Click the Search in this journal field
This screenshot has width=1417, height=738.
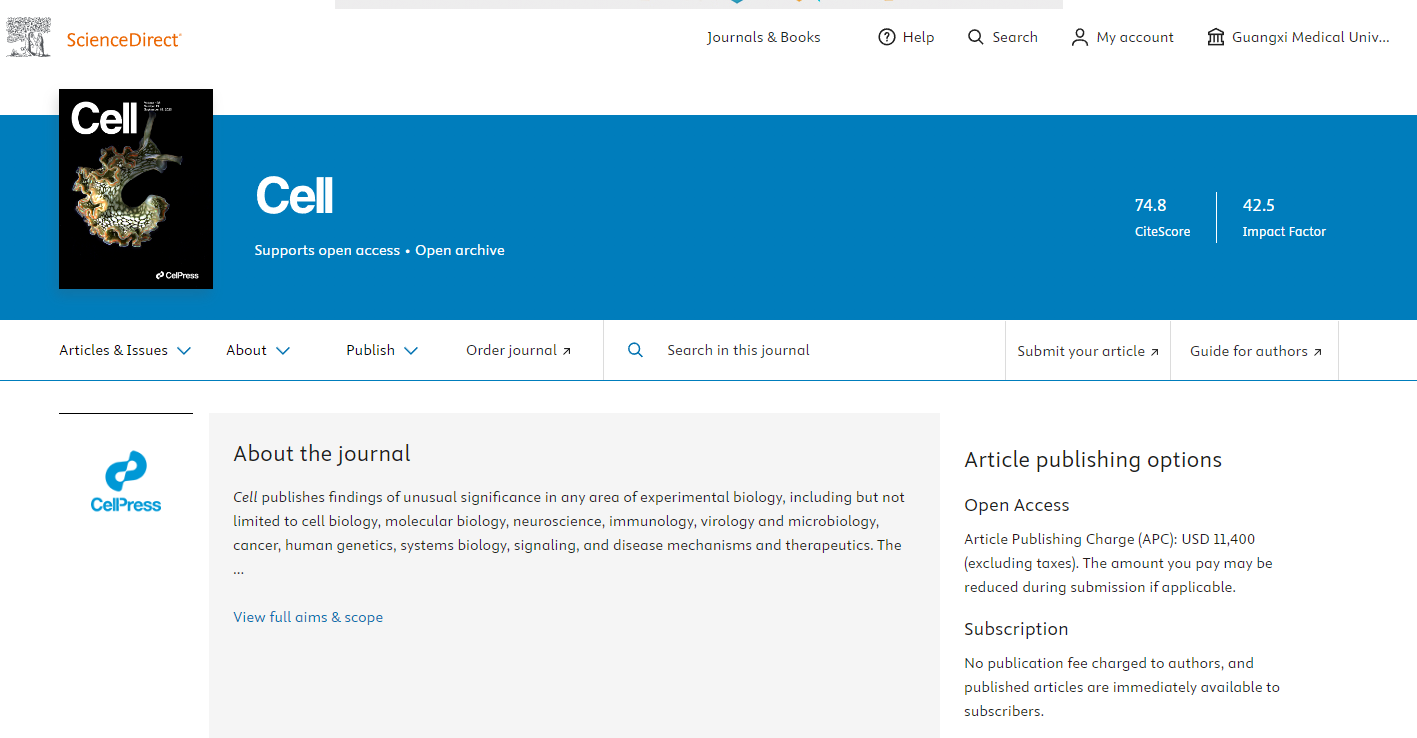click(x=820, y=350)
